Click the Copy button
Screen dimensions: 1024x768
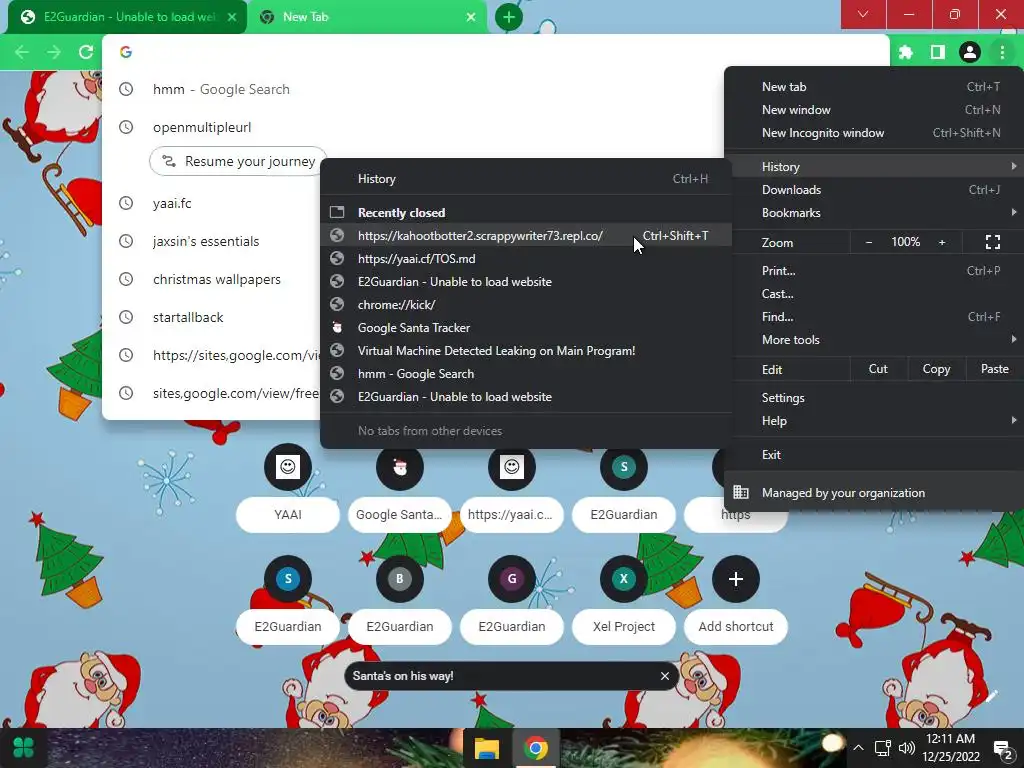pyautogui.click(x=936, y=369)
